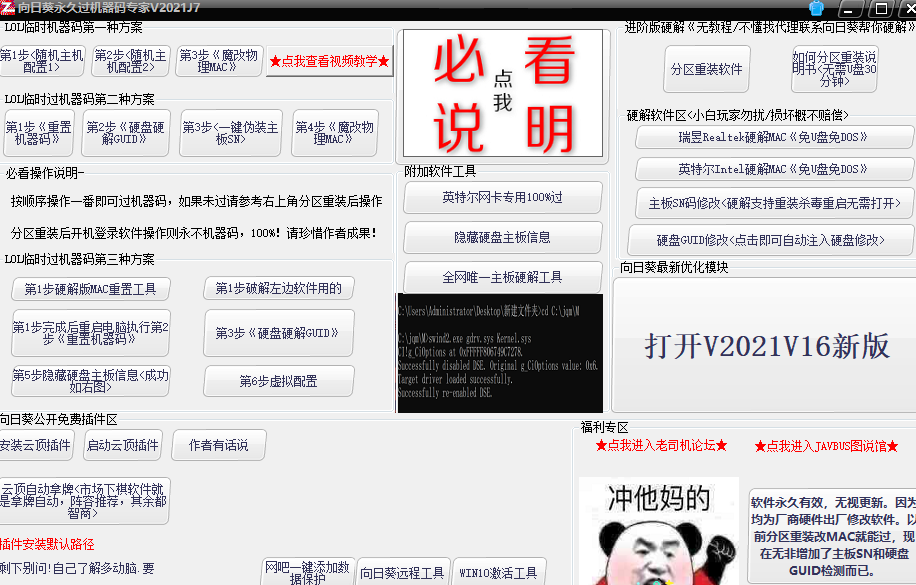
Task: Click the black console output image
Action: tap(500, 353)
